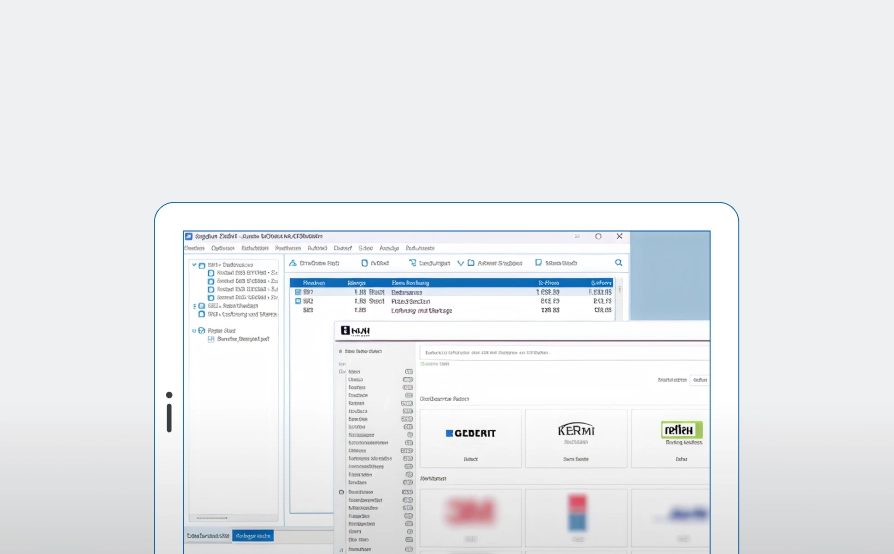This screenshot has height=554, width=894.
Task: Collapse the first root node in the tree
Action: tap(194, 265)
